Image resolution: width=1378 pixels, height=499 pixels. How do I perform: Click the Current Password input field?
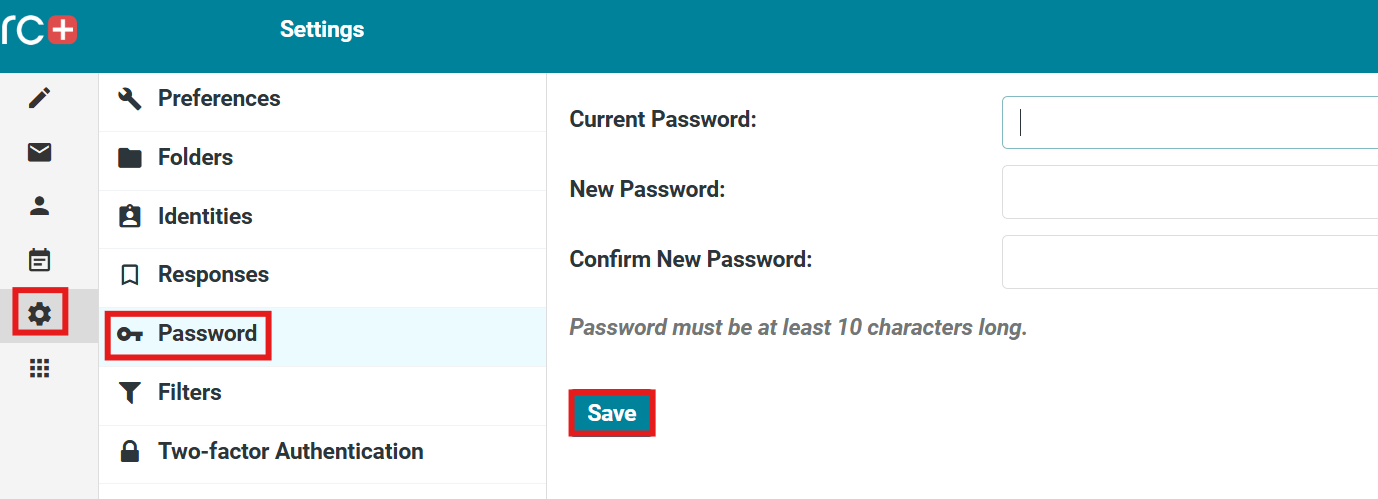click(x=1190, y=122)
